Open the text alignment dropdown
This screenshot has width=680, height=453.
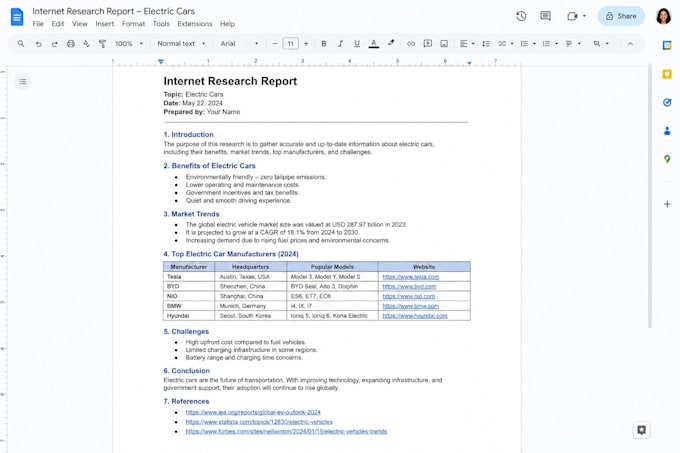(467, 44)
